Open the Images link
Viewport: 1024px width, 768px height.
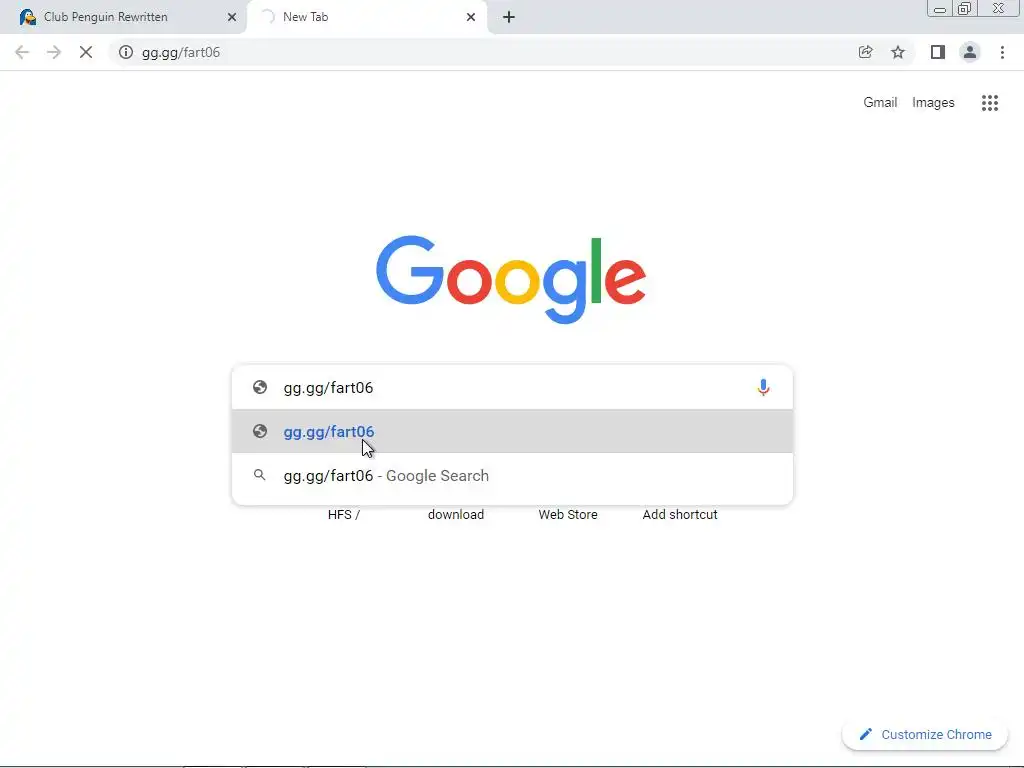[933, 103]
